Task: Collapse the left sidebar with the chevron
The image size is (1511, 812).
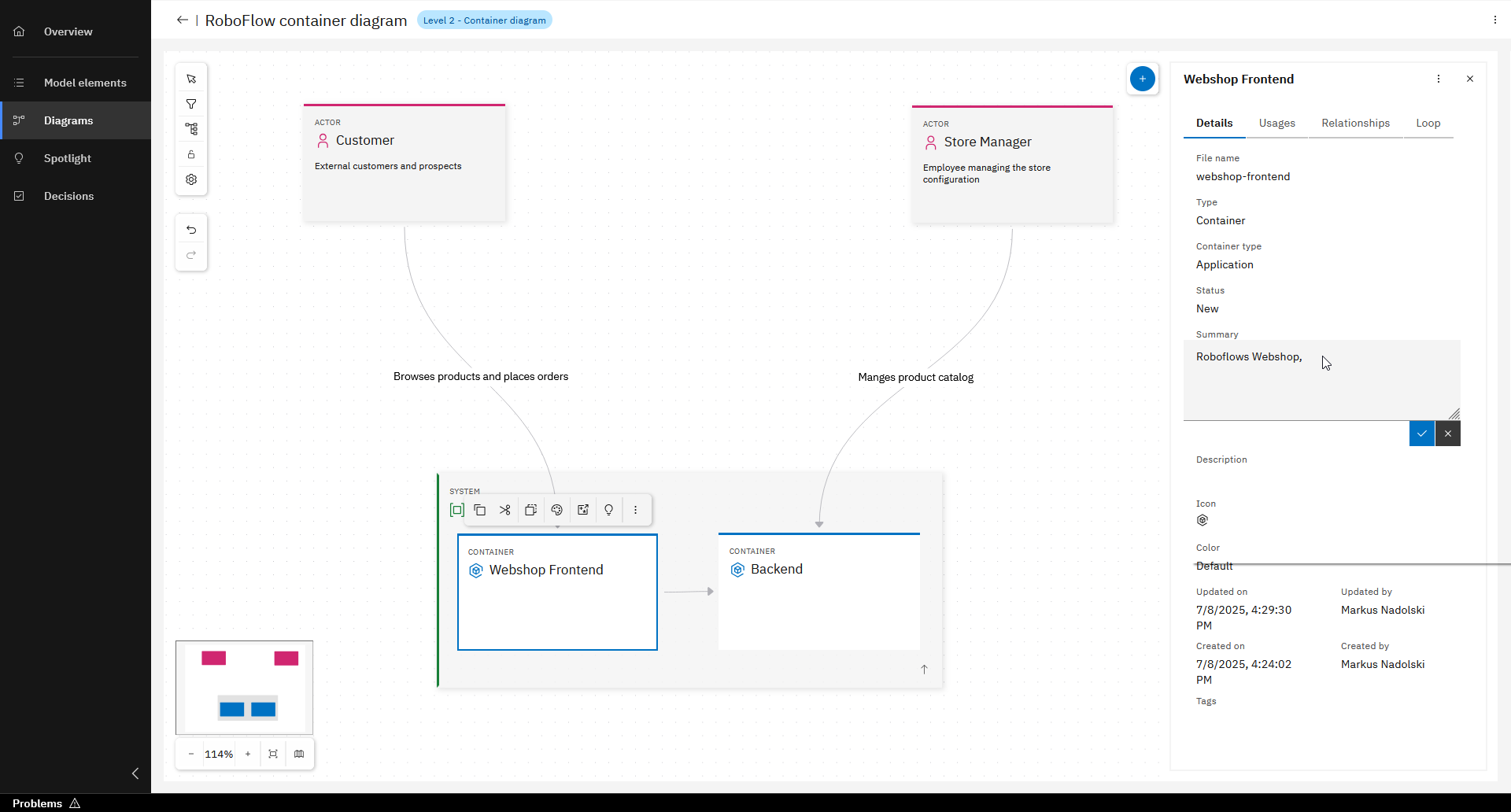Action: (135, 773)
